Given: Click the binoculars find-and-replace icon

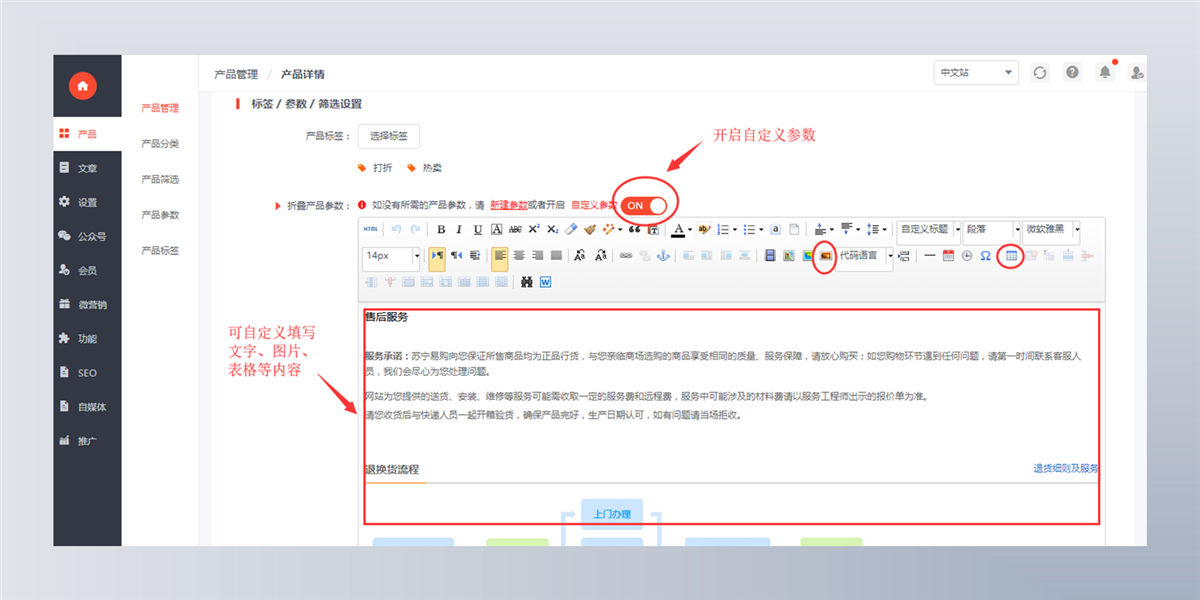Looking at the screenshot, I should point(526,282).
